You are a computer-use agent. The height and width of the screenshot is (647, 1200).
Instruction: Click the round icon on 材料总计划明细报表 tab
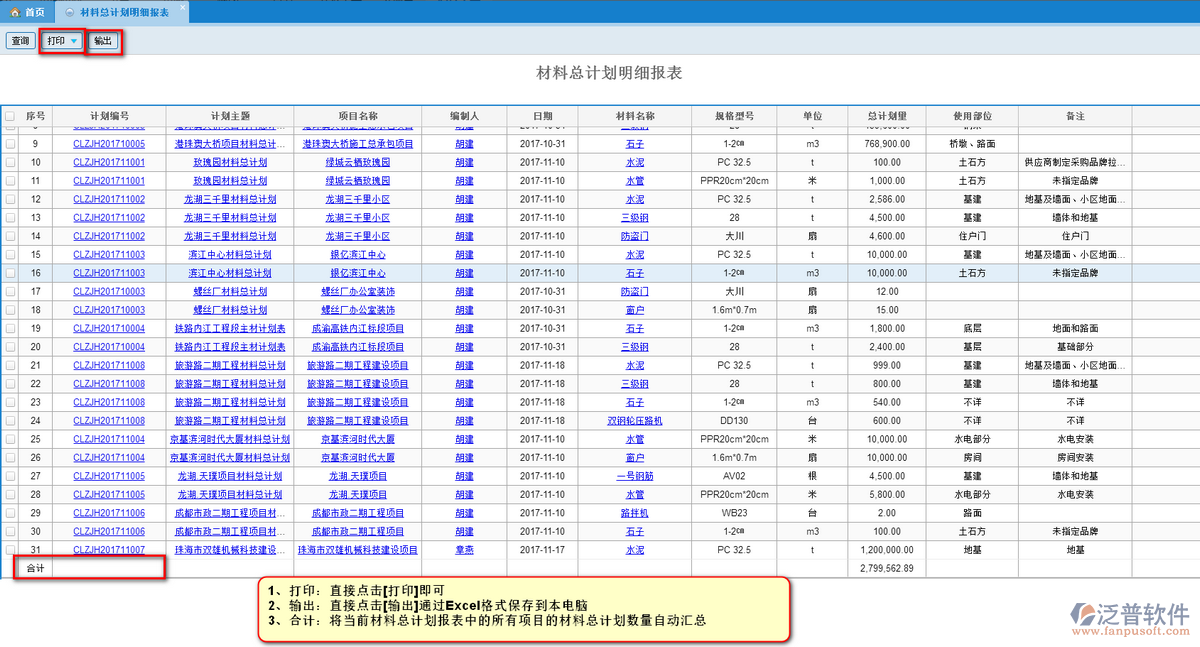[x=68, y=12]
